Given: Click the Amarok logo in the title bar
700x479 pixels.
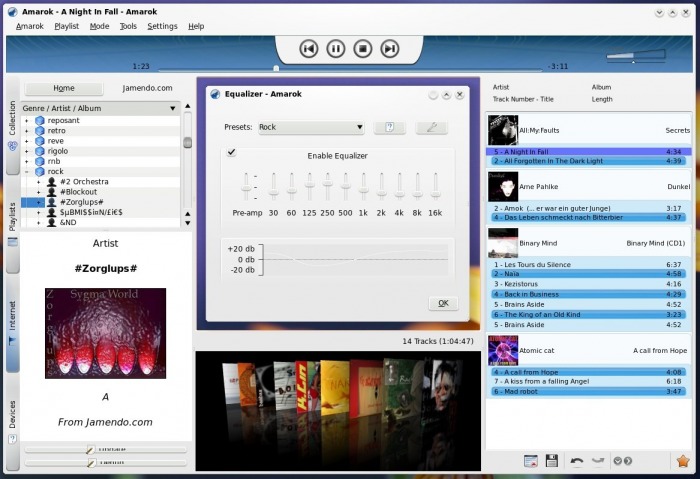Looking at the screenshot, I should pyautogui.click(x=12, y=12).
